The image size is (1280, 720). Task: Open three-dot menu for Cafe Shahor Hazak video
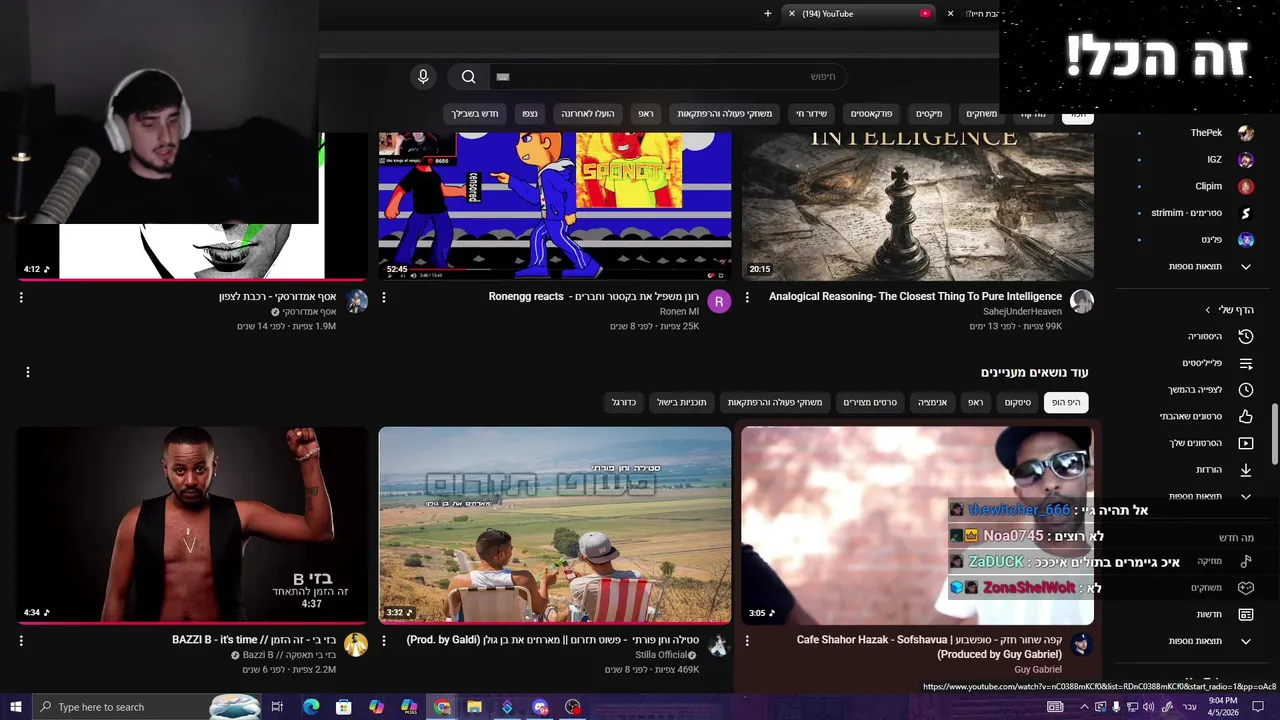(747, 640)
